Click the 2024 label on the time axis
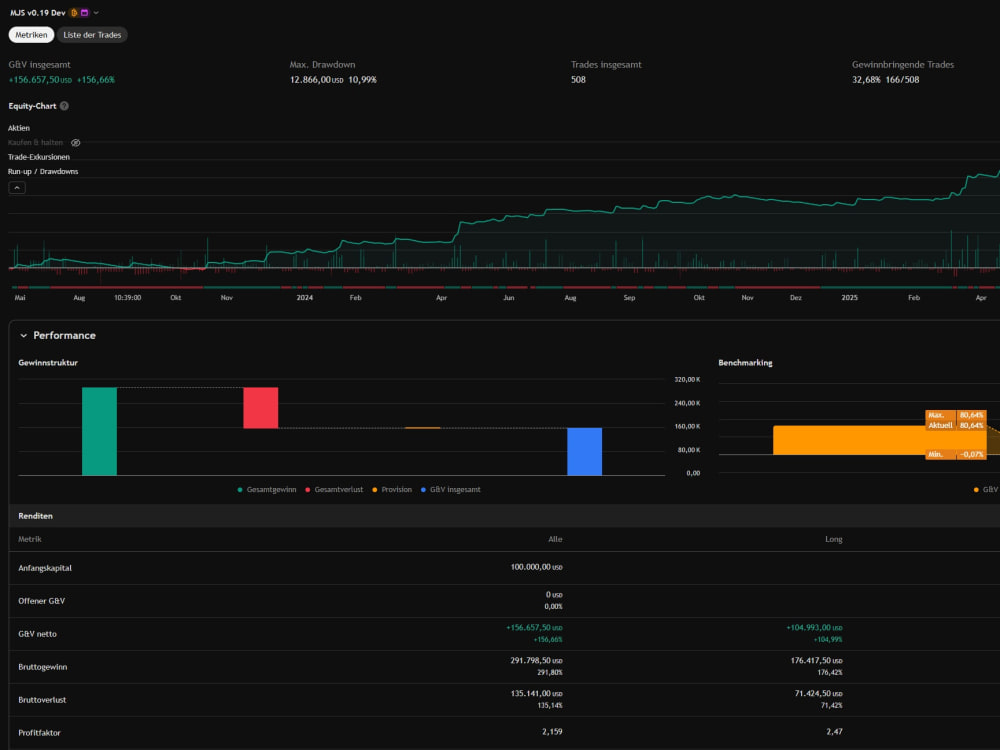 [305, 298]
